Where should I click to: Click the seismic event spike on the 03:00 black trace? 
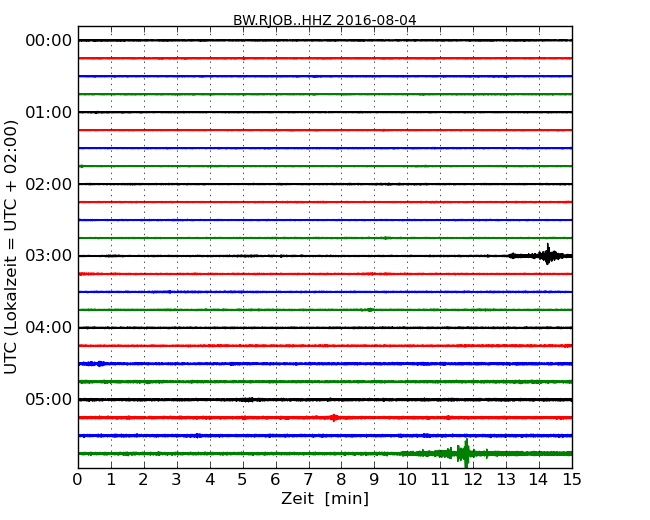coord(548,254)
